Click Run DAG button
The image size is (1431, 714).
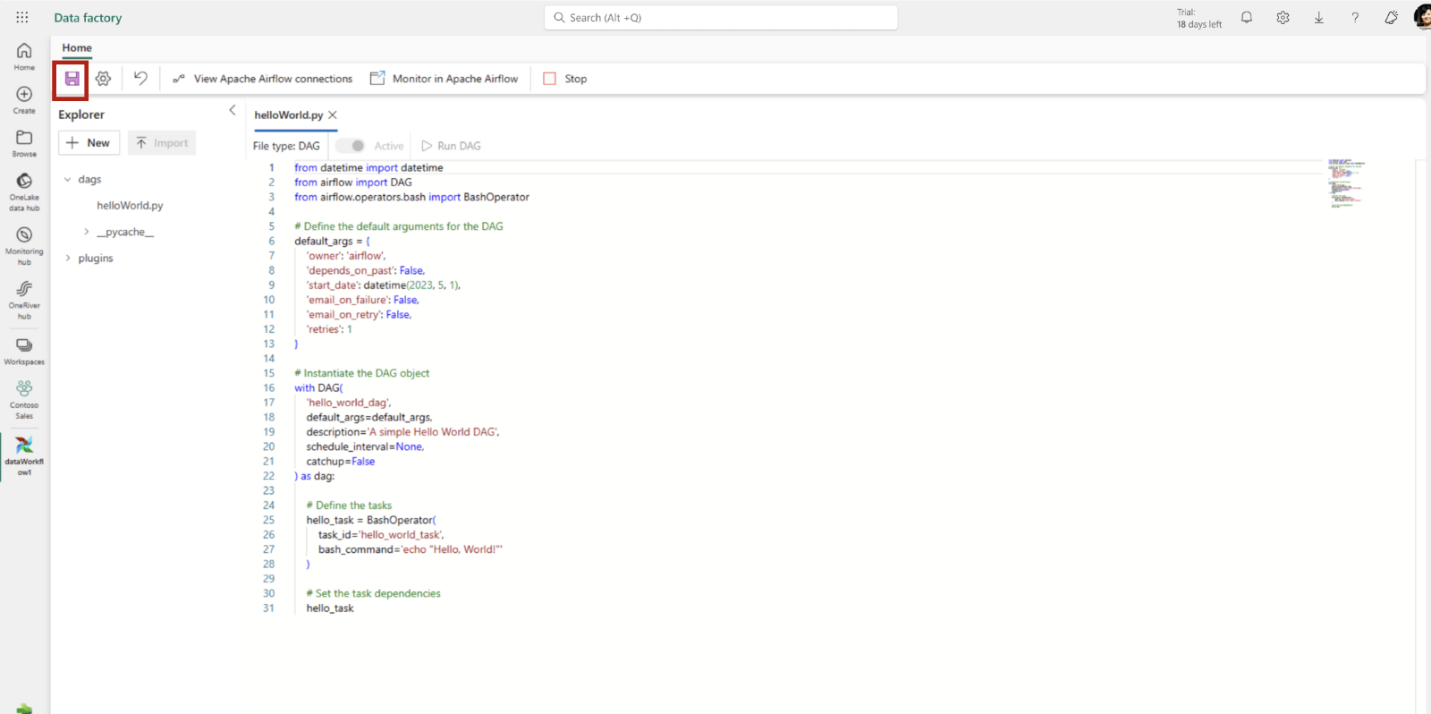(x=452, y=146)
